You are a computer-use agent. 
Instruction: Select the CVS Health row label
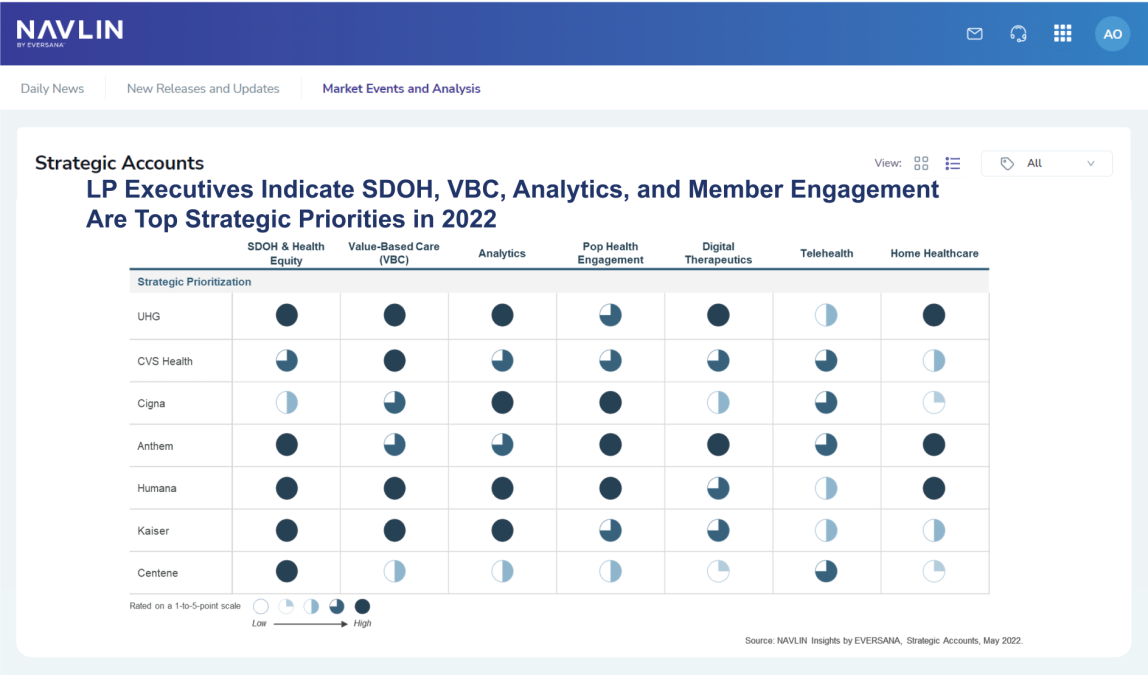click(x=165, y=361)
